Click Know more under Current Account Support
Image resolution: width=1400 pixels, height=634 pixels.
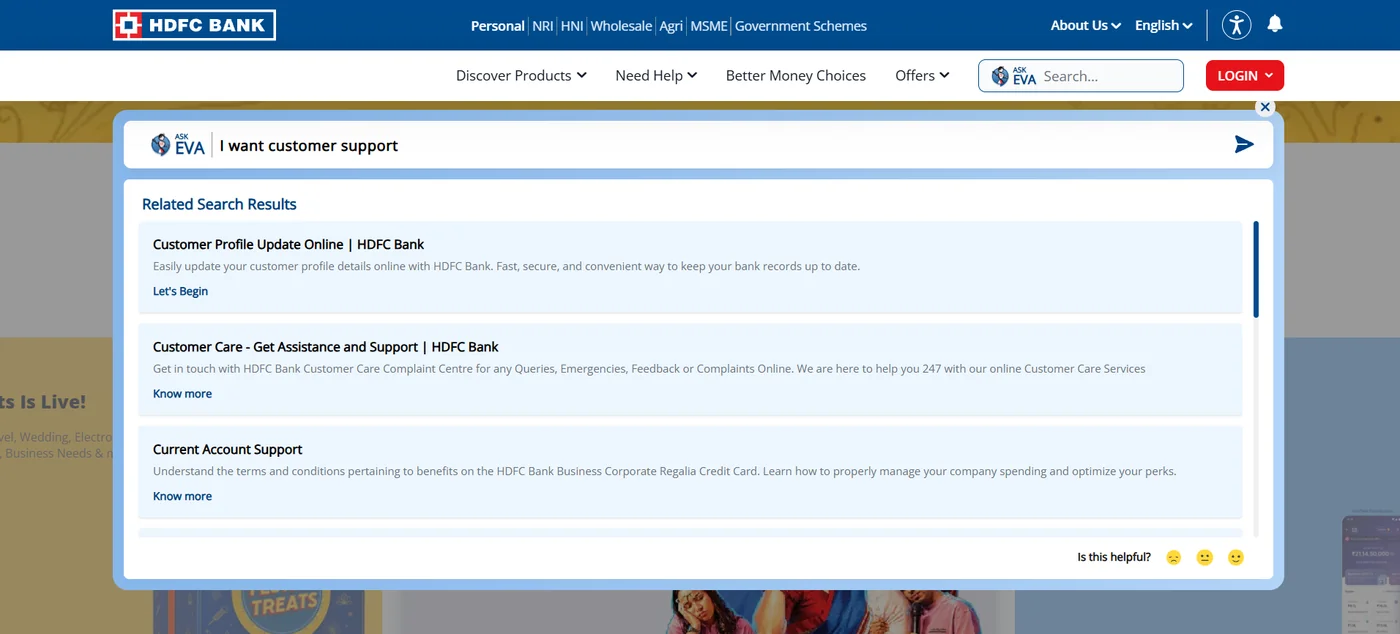tap(182, 496)
